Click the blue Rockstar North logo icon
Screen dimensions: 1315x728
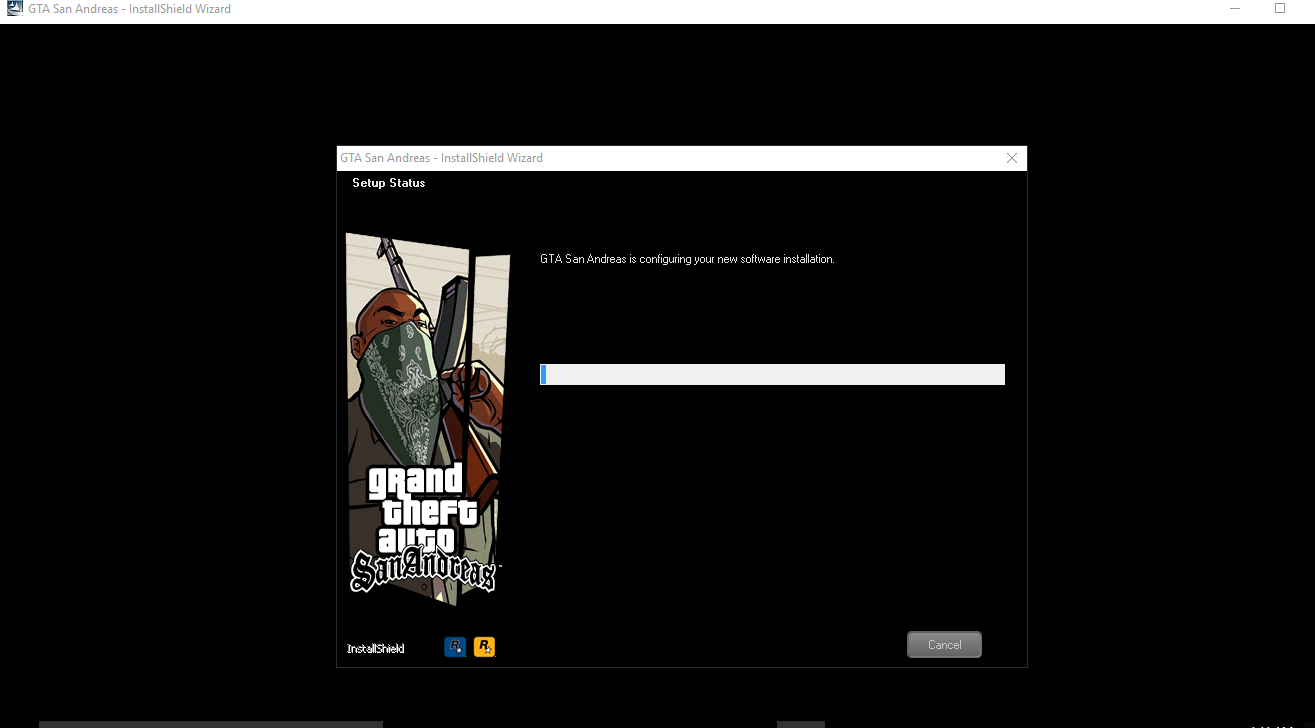pos(455,647)
